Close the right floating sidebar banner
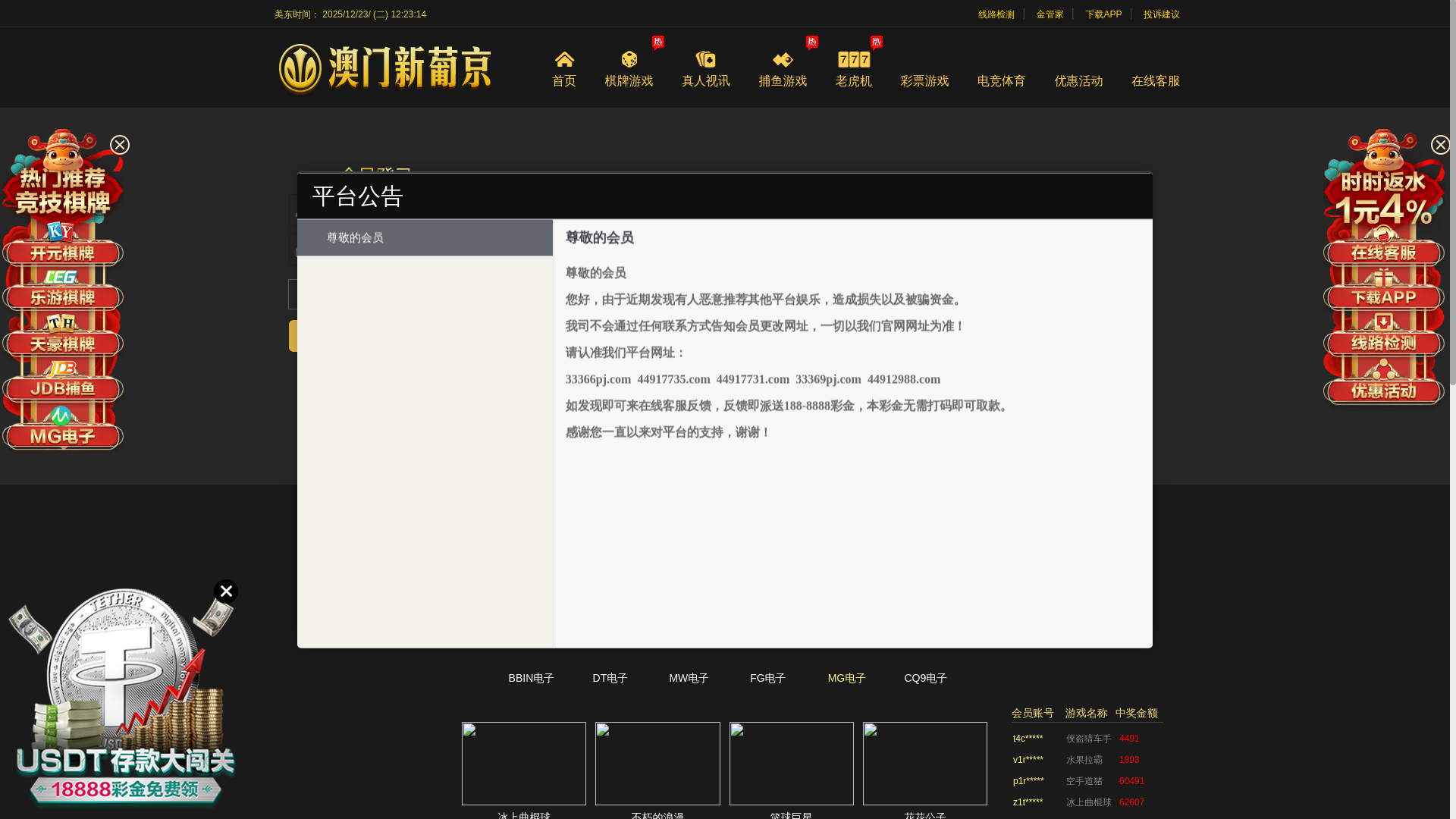Viewport: 1456px width, 819px height. (1440, 145)
